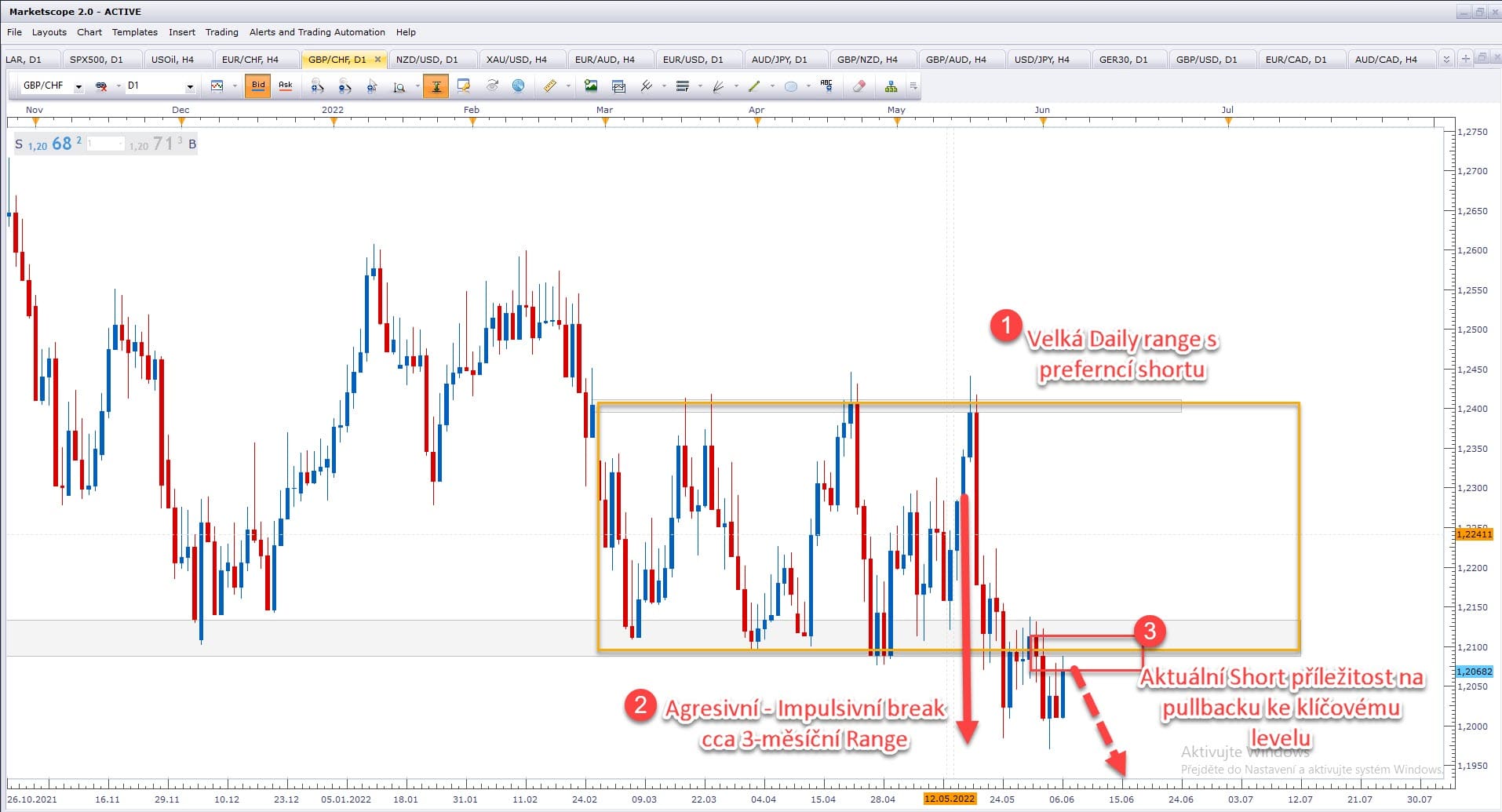Open the Templates menu

click(x=134, y=32)
